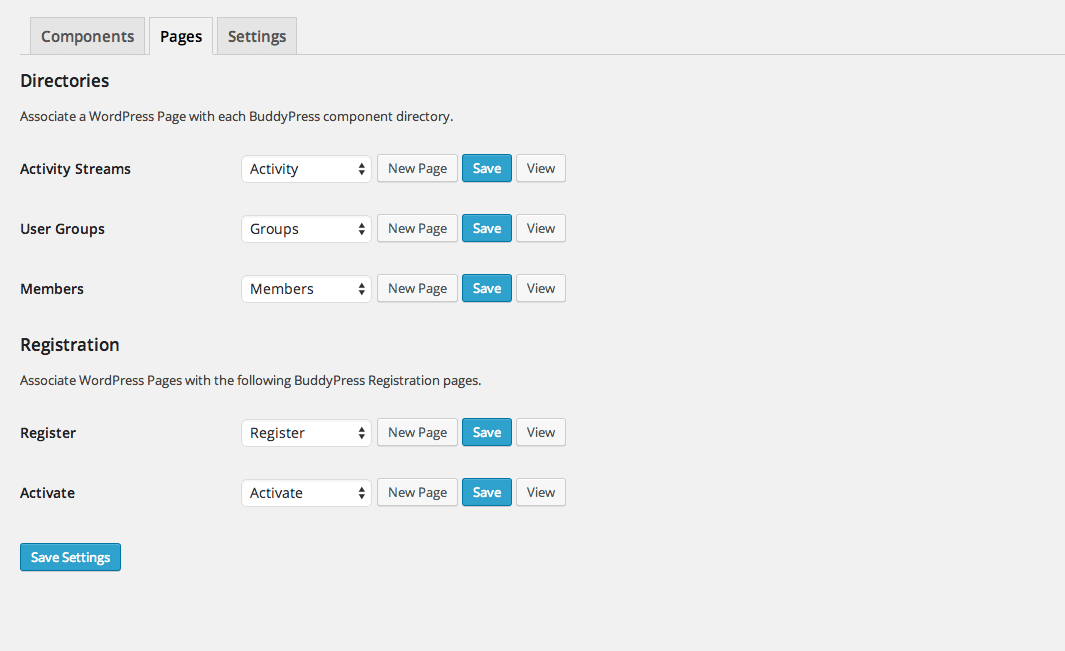Expand the Activate page selector
The width and height of the screenshot is (1065, 651).
pyautogui.click(x=305, y=492)
